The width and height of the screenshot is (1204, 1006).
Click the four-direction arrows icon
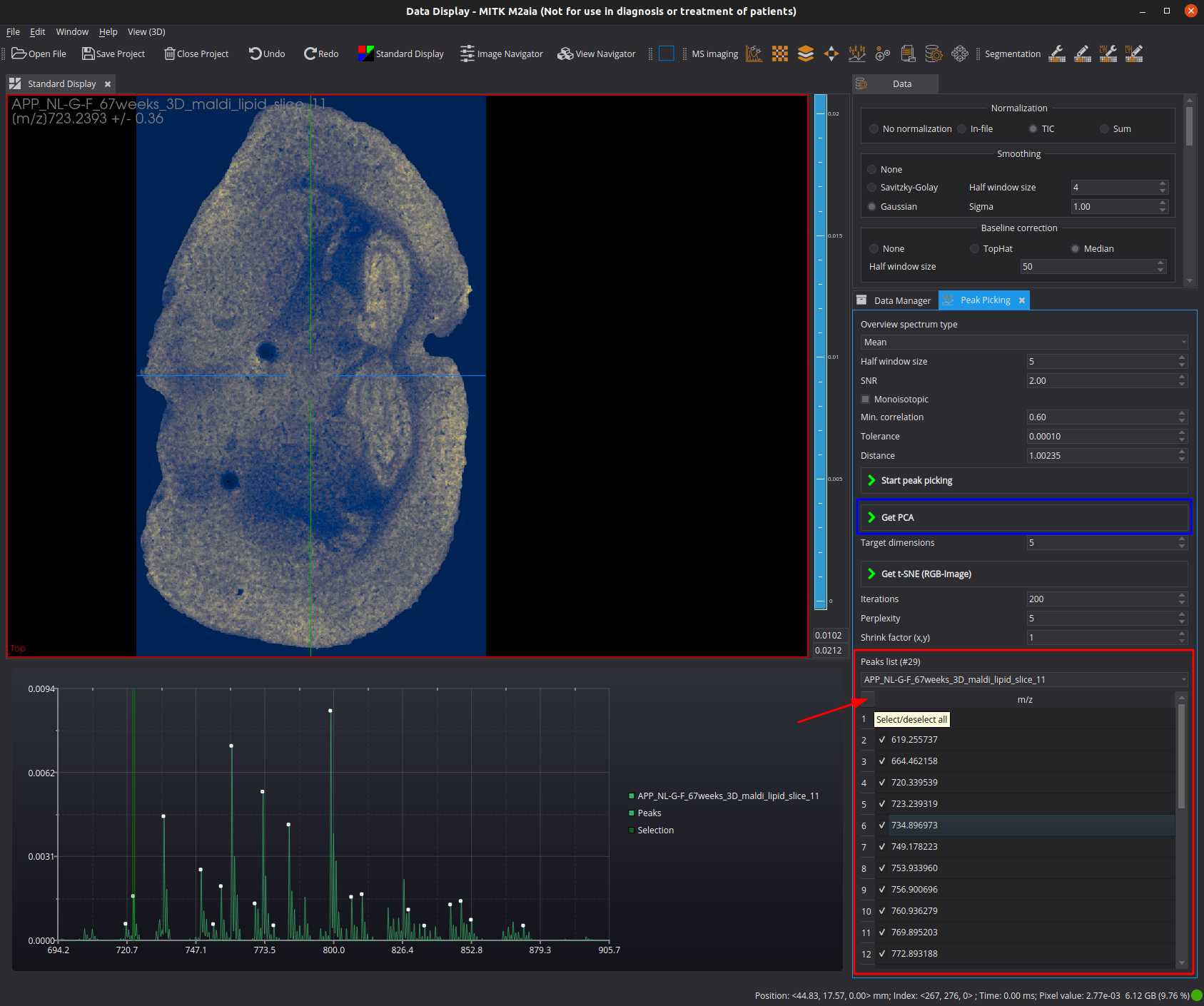(831, 54)
